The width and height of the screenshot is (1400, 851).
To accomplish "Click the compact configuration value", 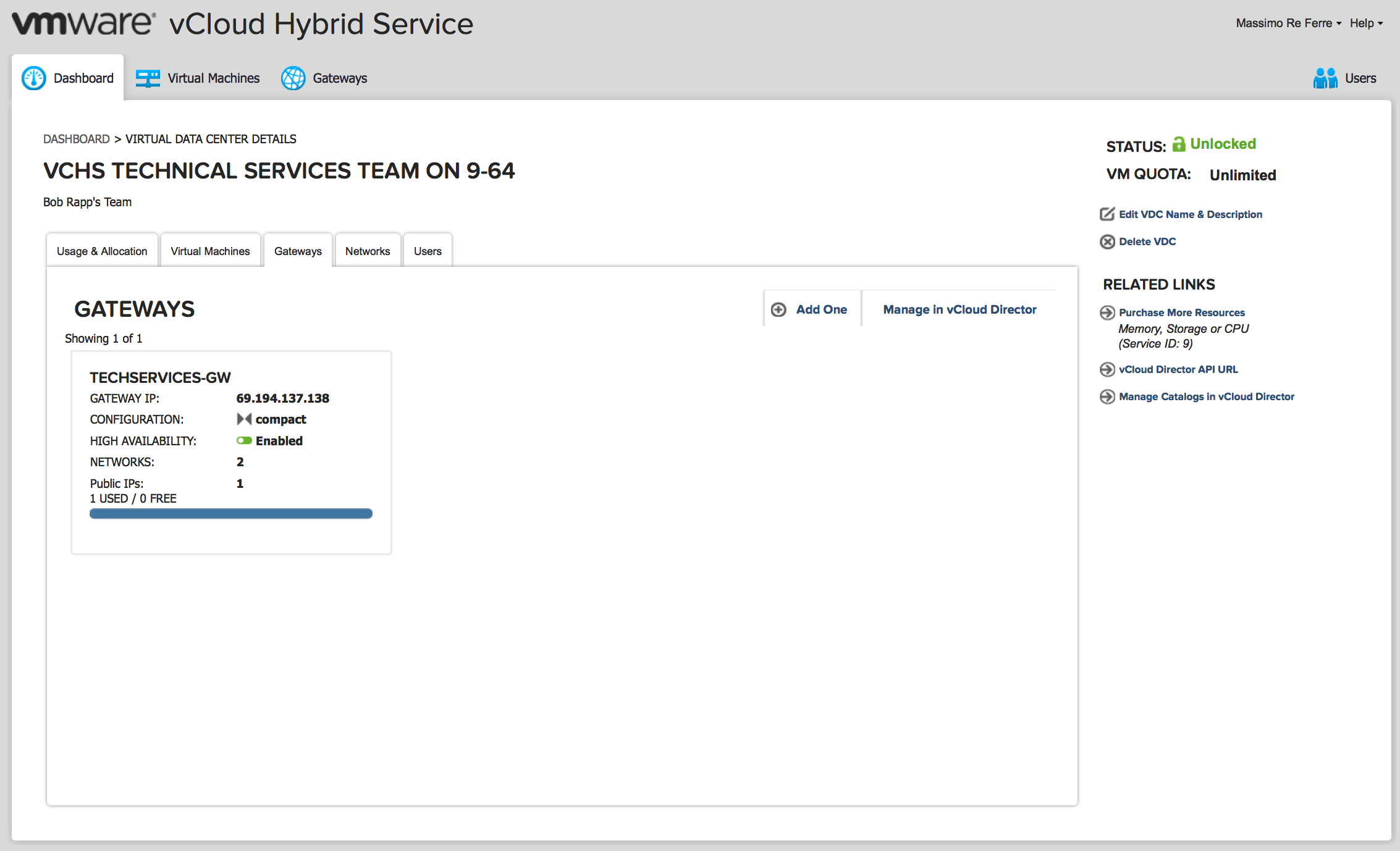I will [280, 419].
